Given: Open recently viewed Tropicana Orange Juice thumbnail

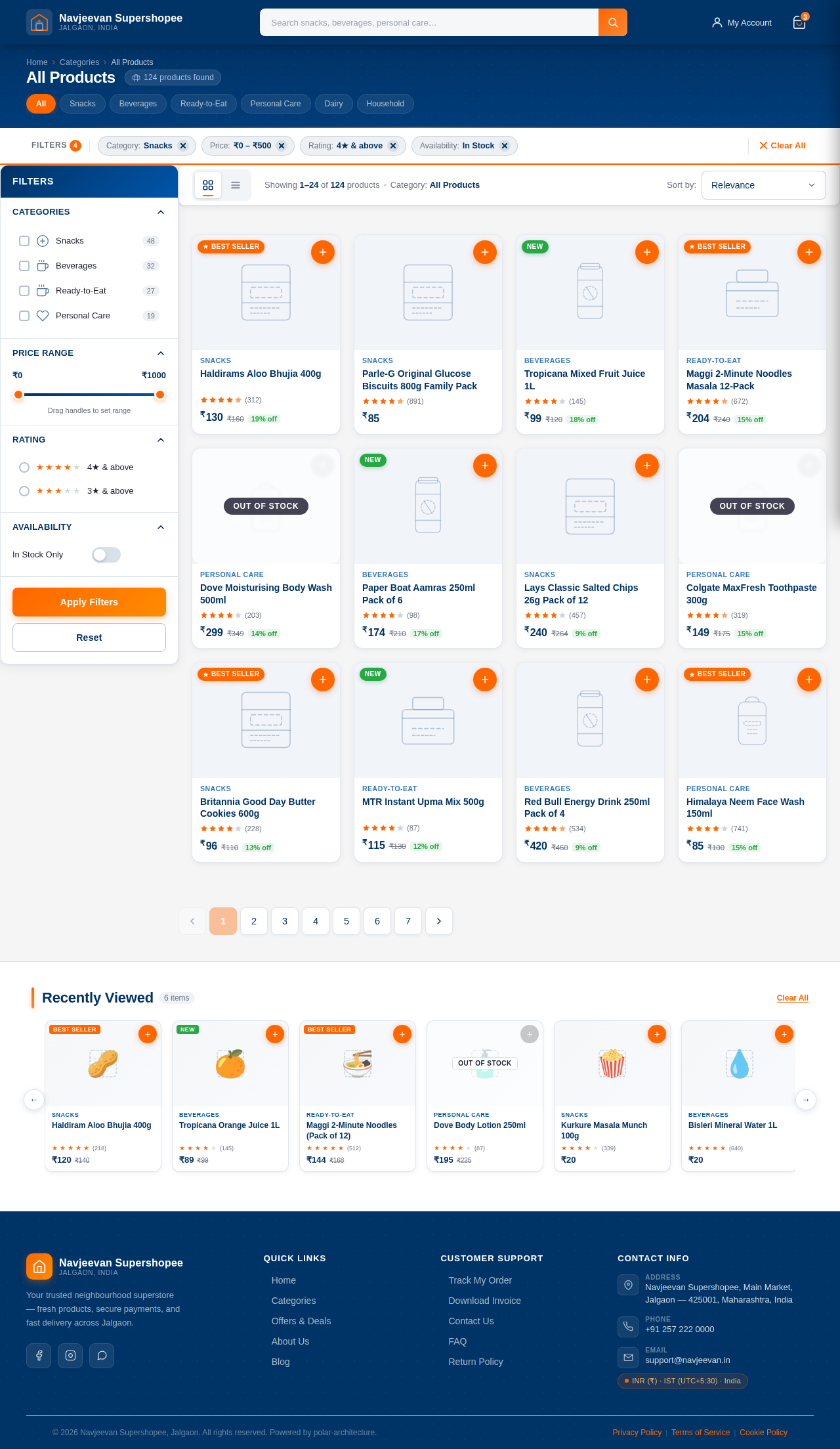Looking at the screenshot, I should click(x=230, y=1064).
